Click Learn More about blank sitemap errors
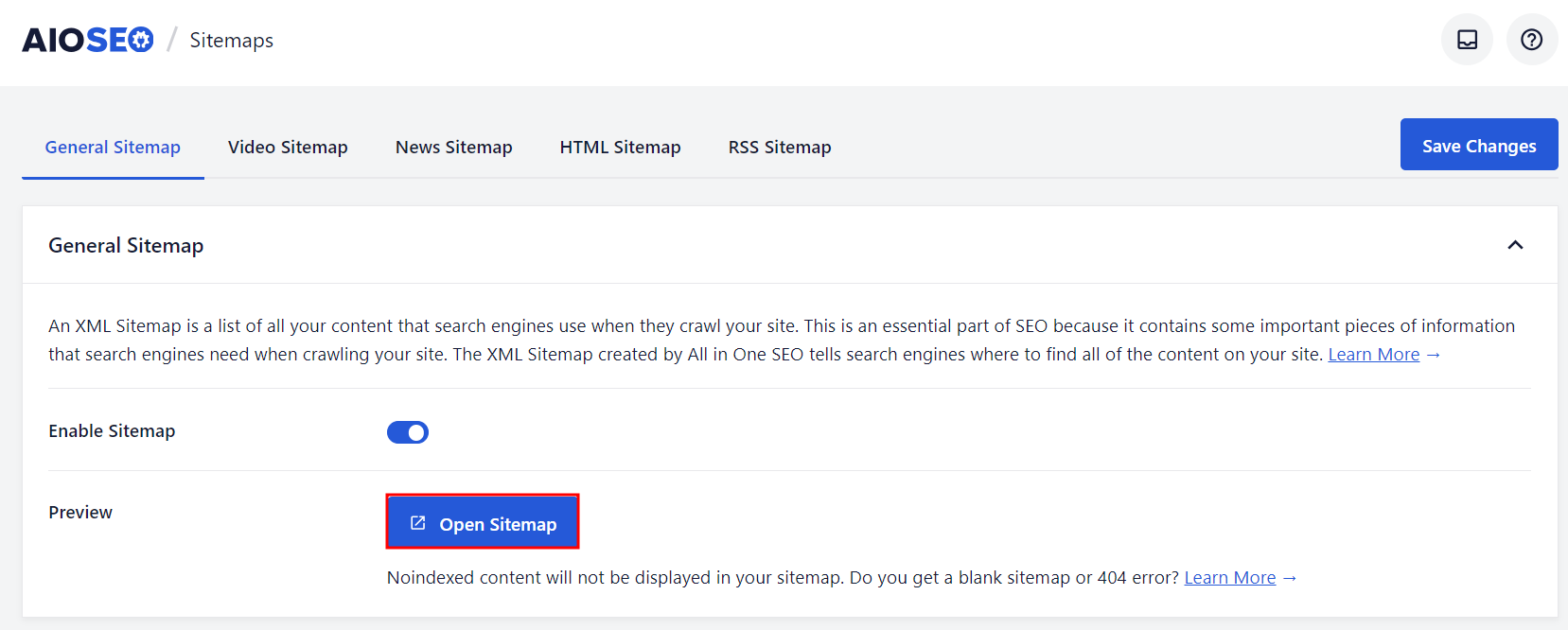Screen dimensions: 1568x630 [1229, 577]
